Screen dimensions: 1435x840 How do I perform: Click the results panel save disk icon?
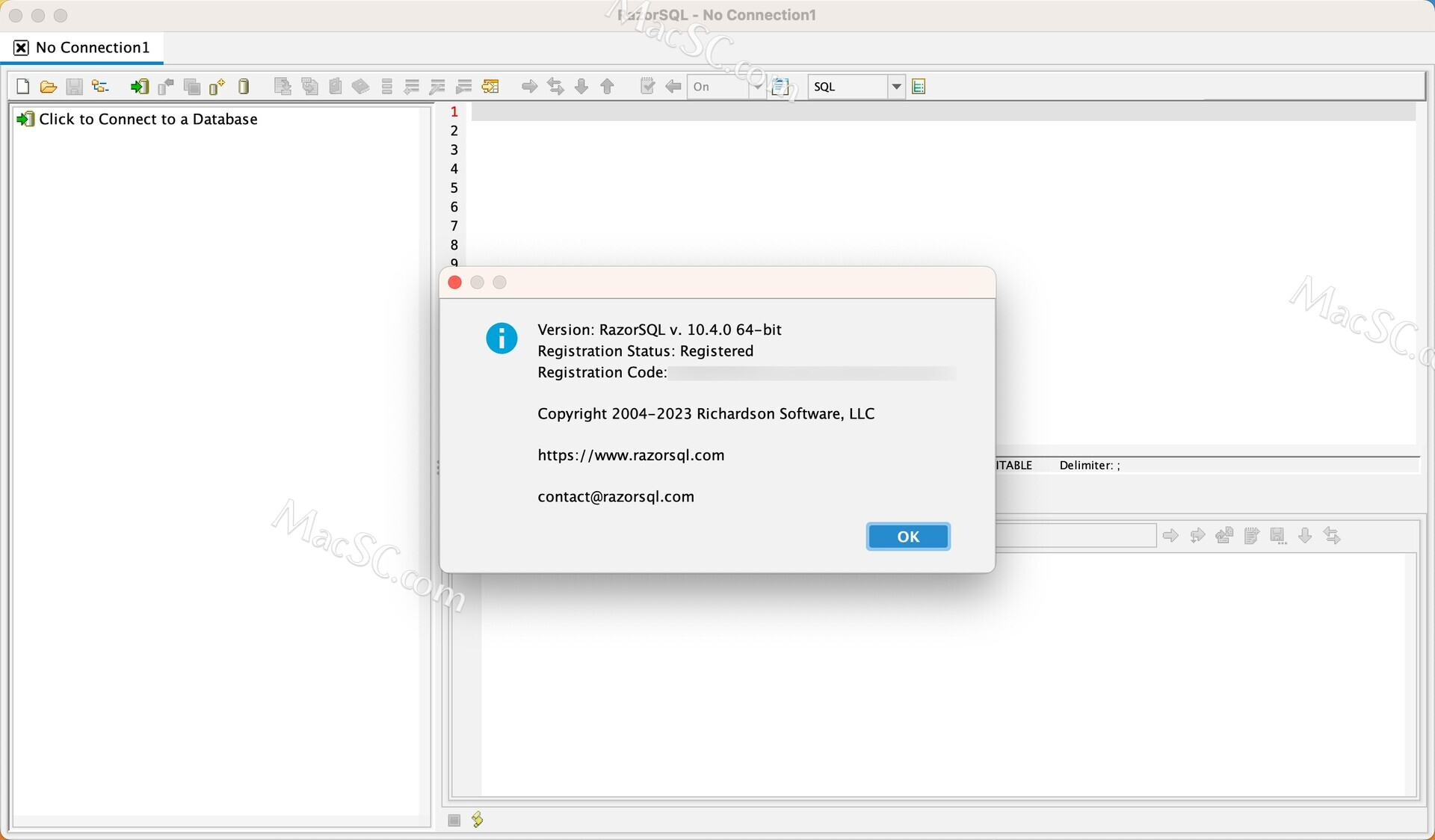point(1278,536)
